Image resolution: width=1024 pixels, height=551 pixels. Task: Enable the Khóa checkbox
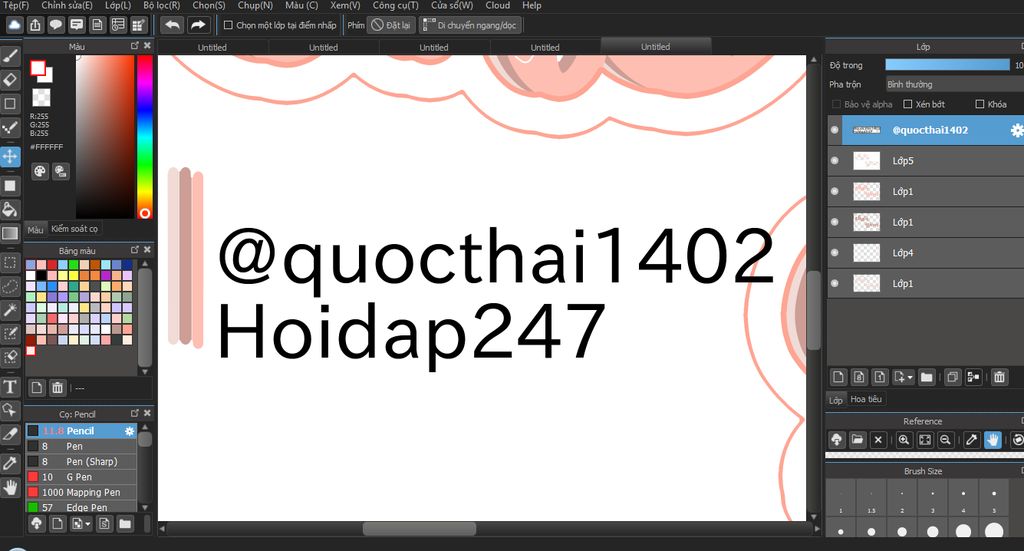click(x=980, y=104)
